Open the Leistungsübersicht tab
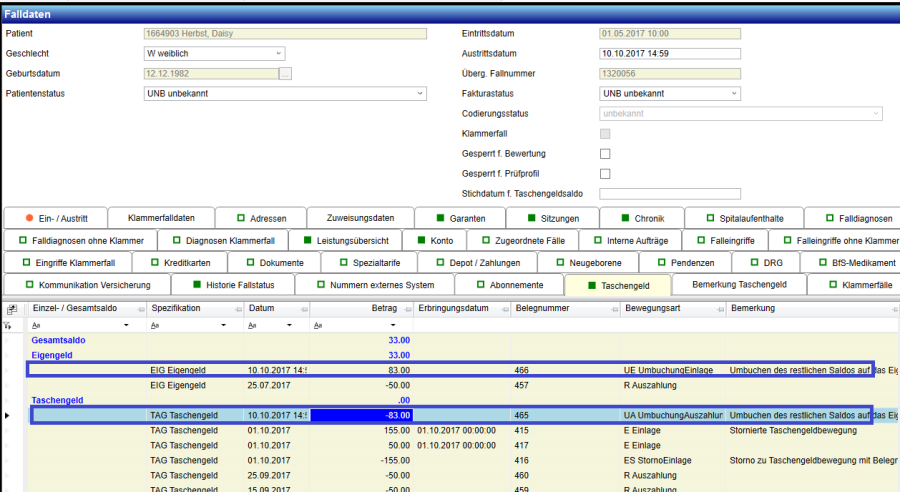 (x=344, y=240)
